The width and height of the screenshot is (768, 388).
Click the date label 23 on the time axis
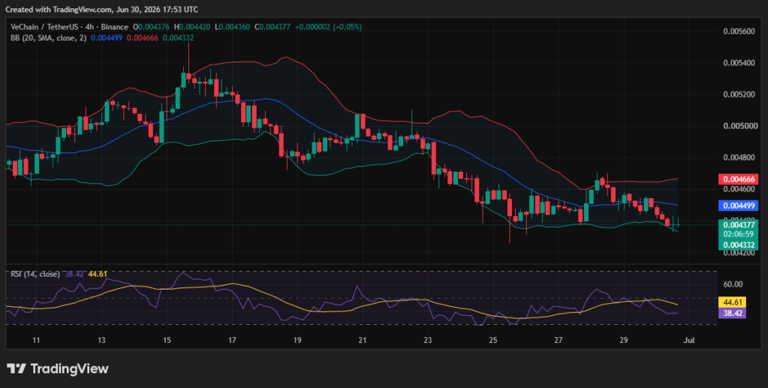[x=428, y=340]
